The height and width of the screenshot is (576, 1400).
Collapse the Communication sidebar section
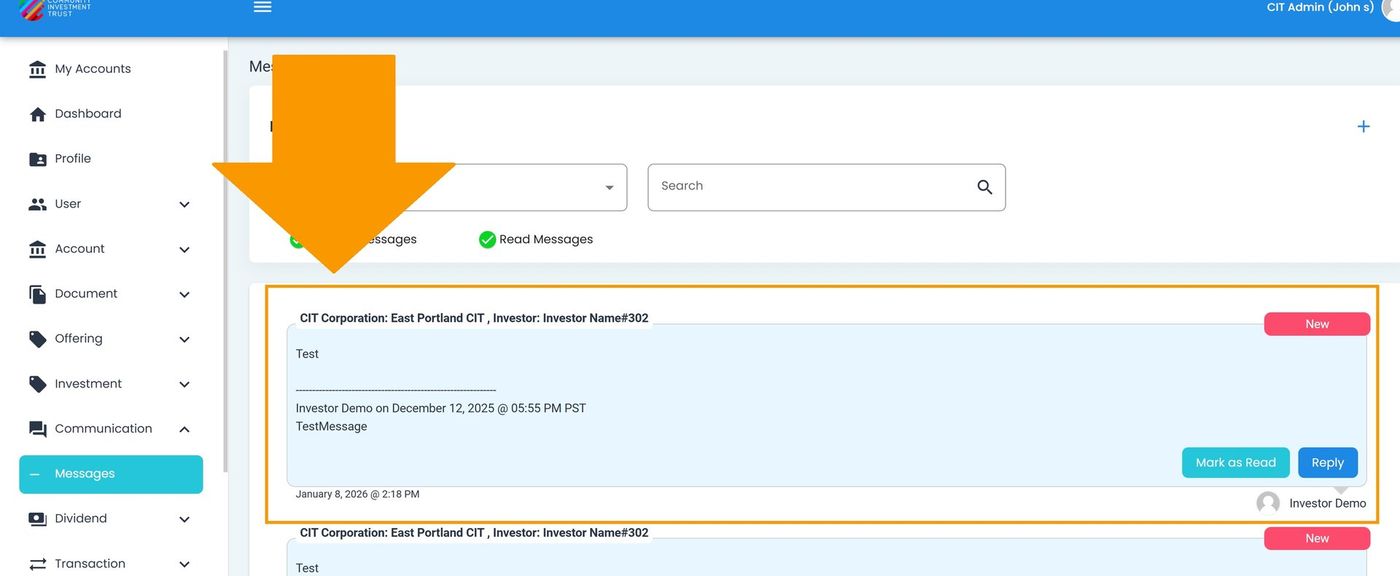coord(184,429)
